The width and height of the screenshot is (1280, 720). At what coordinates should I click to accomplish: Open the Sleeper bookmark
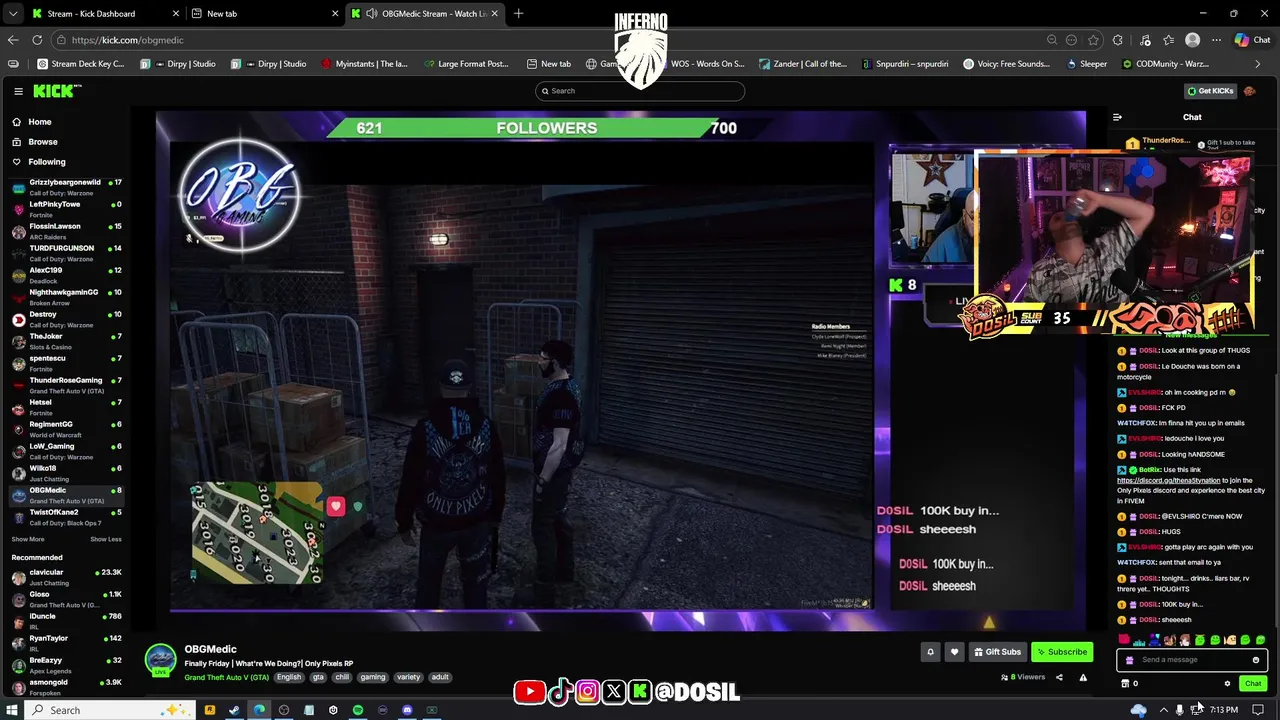(1086, 64)
